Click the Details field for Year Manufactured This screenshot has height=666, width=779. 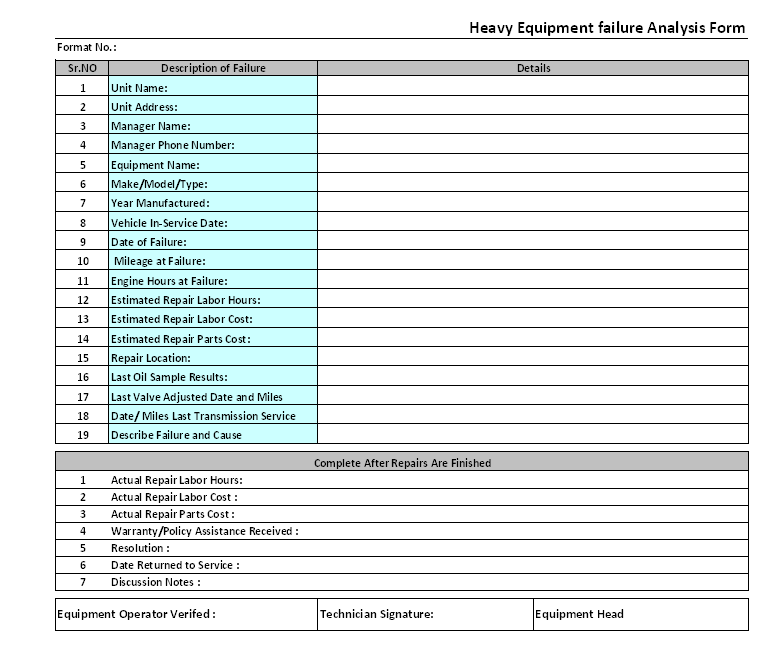coord(533,202)
